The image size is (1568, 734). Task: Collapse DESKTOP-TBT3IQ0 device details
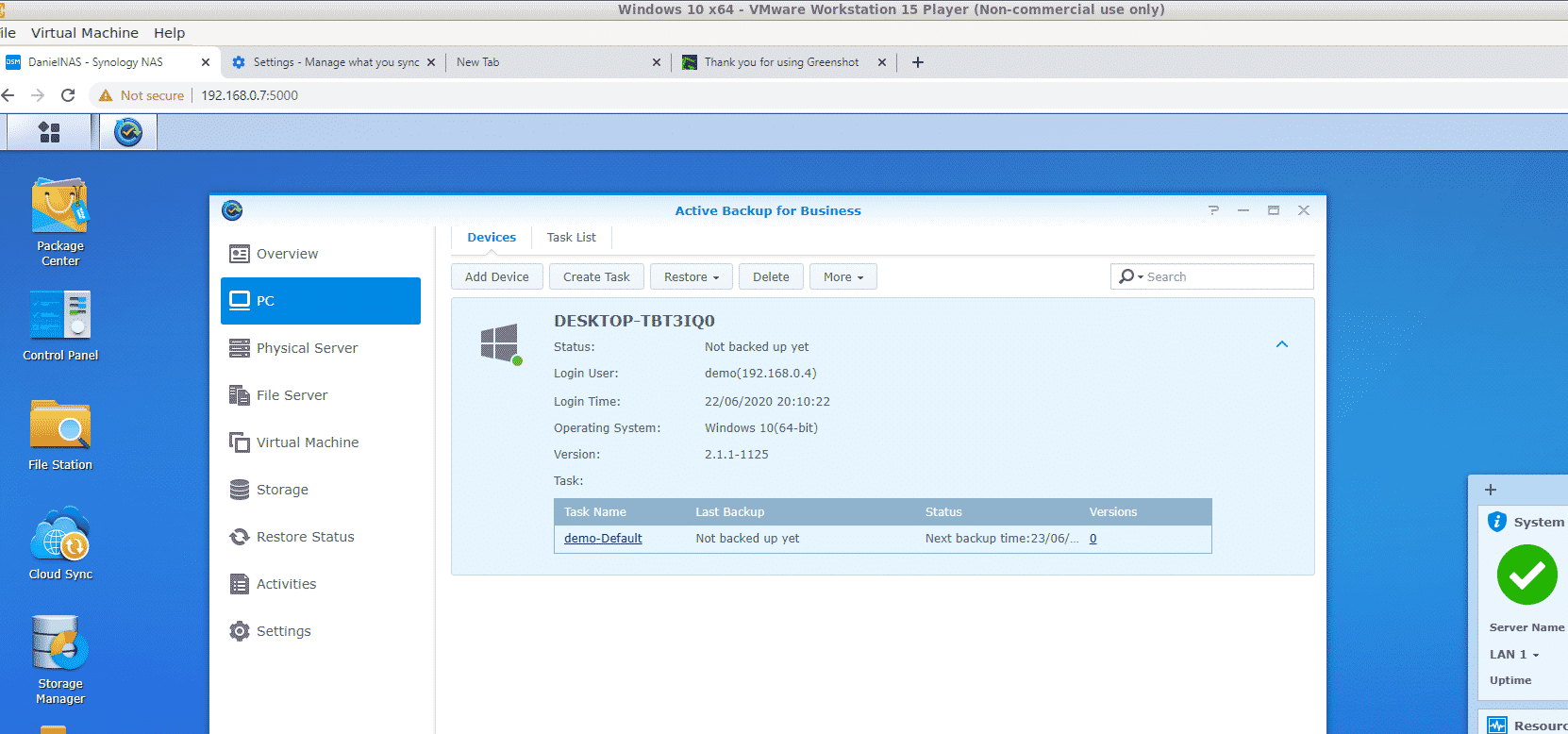pos(1281,344)
